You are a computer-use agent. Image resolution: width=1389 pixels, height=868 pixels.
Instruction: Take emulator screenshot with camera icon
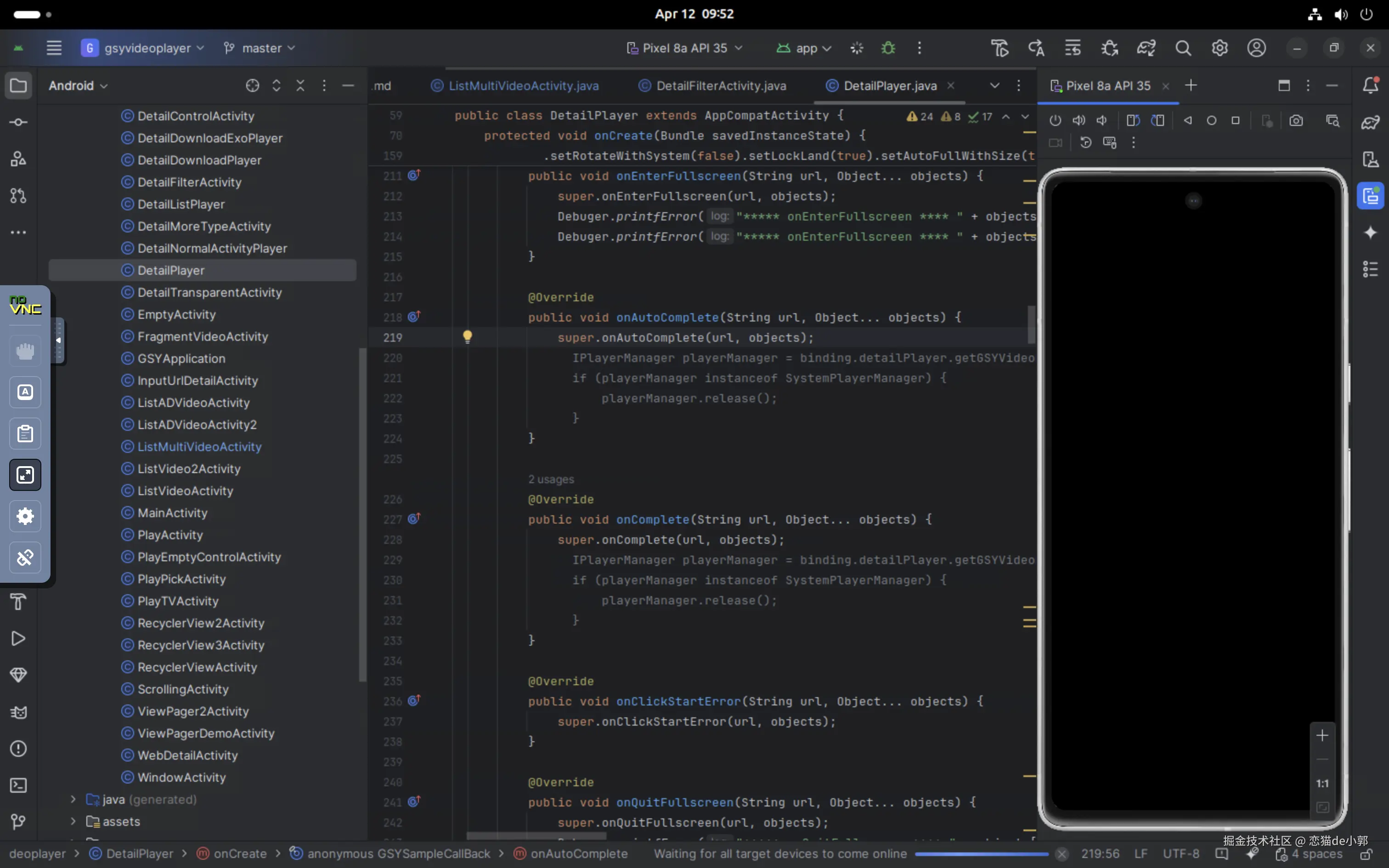point(1296,120)
